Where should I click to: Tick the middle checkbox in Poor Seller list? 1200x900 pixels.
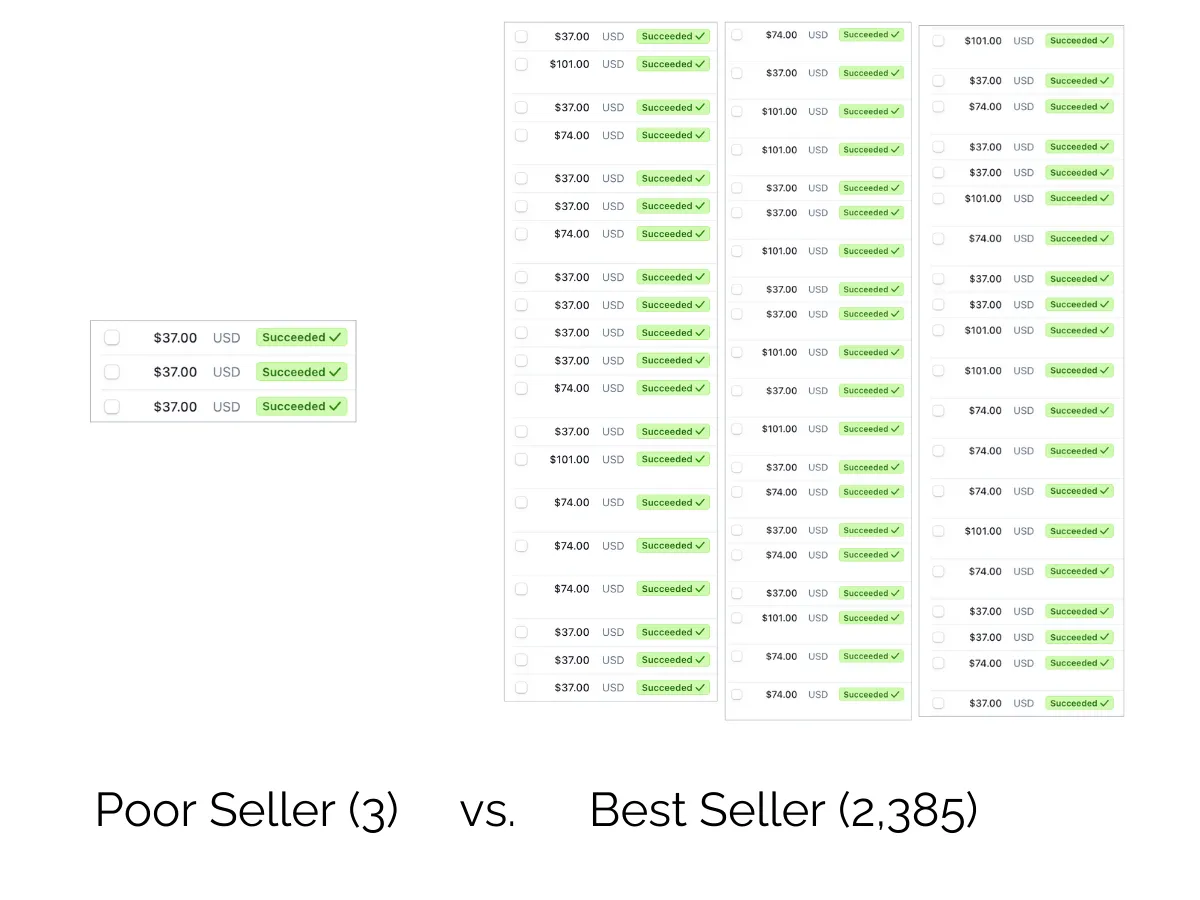tap(112, 372)
